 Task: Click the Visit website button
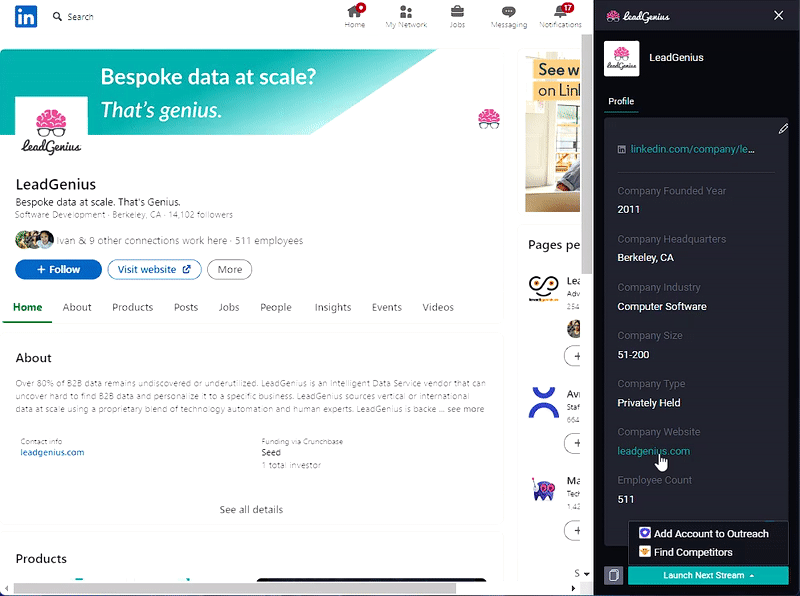pyautogui.click(x=154, y=269)
